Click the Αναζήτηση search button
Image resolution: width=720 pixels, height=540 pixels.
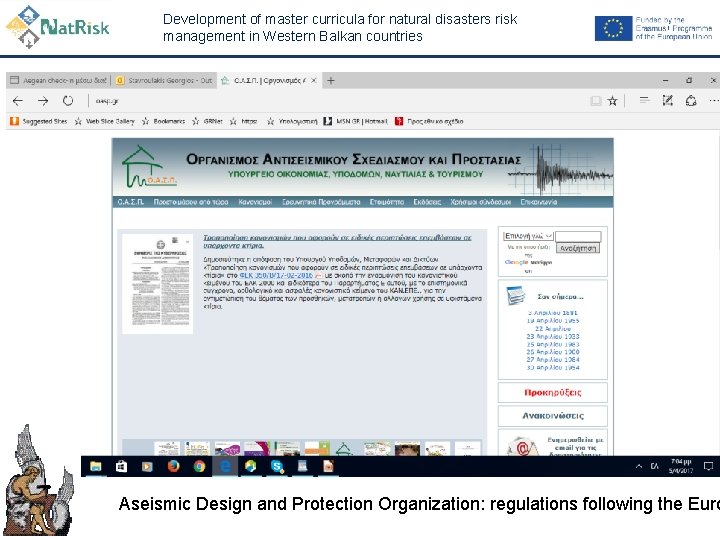click(578, 248)
